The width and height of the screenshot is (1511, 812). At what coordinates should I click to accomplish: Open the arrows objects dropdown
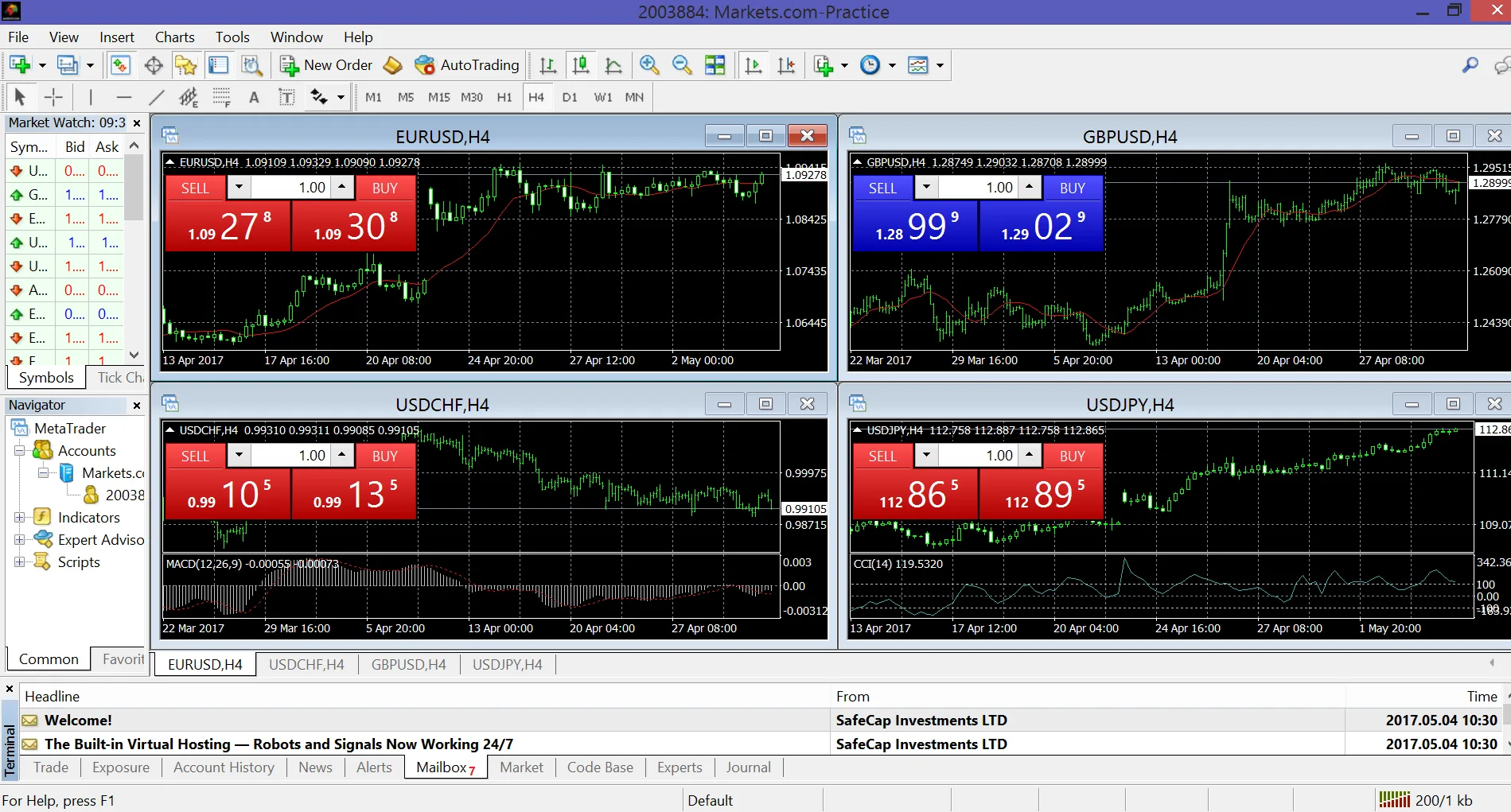(341, 97)
